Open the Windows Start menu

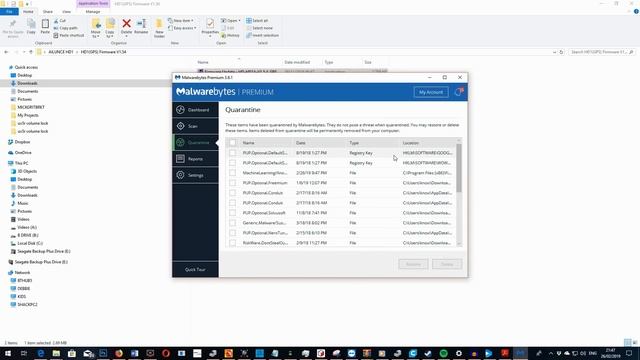tap(8, 353)
